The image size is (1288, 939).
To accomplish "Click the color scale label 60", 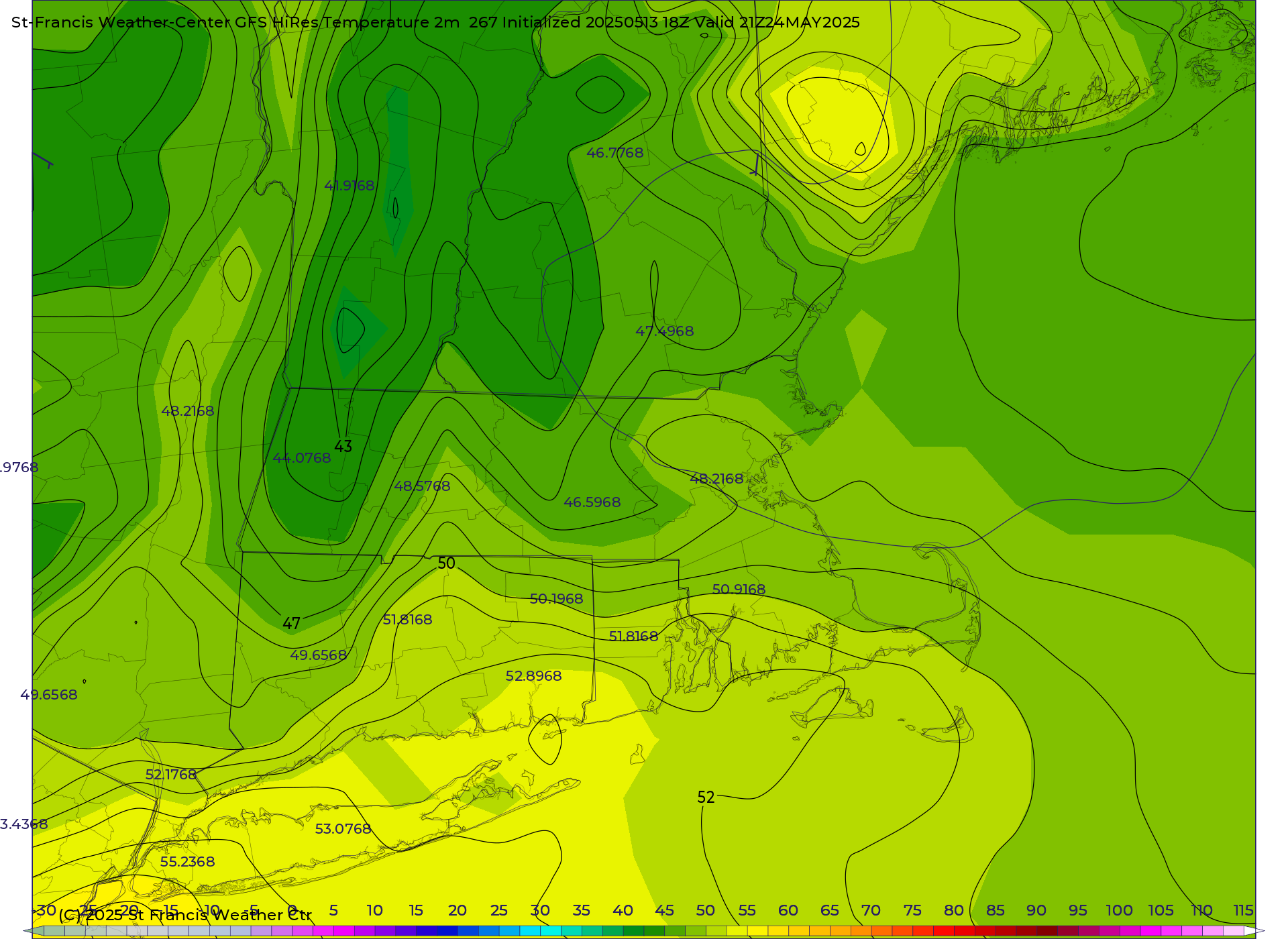I will coord(788,911).
